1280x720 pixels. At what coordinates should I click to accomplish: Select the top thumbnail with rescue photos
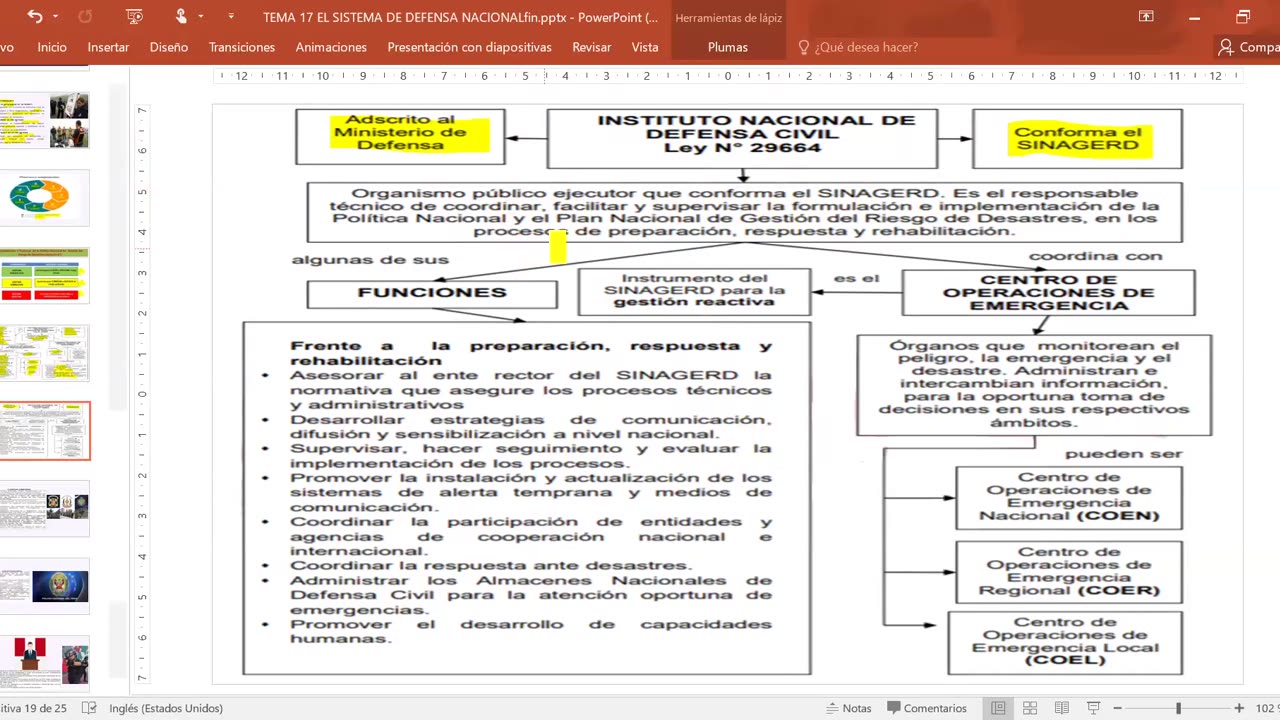pos(45,120)
